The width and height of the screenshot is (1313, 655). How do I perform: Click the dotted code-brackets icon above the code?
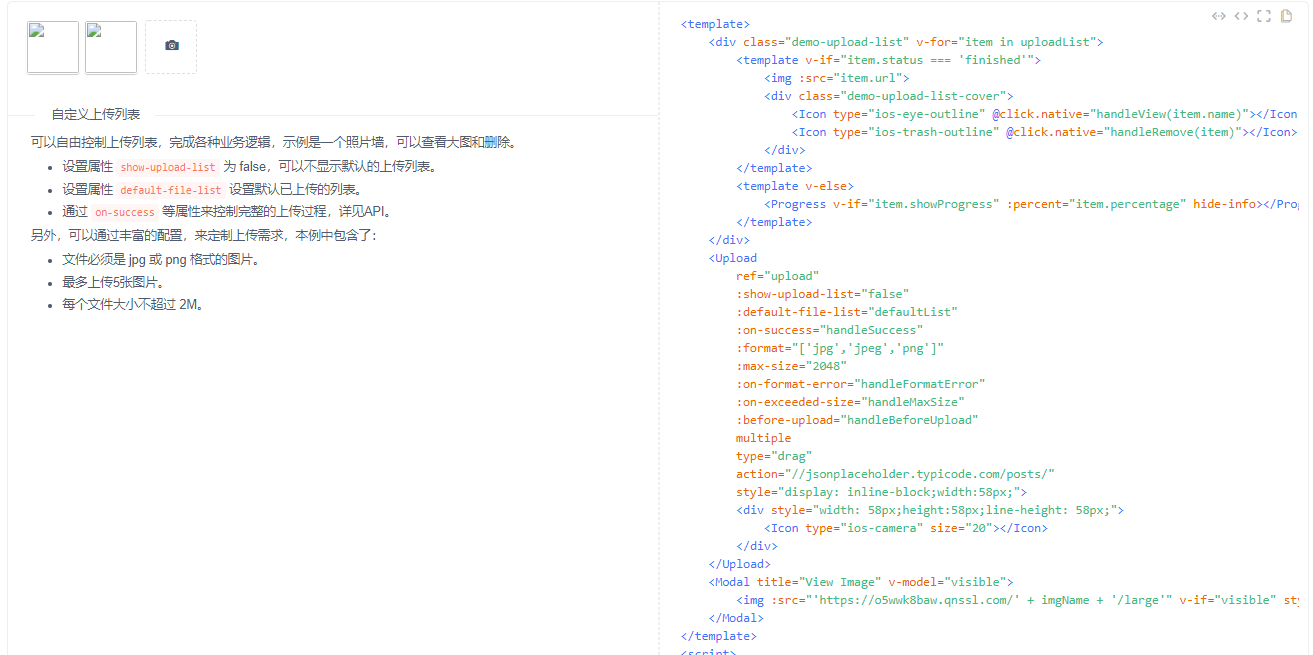[1218, 16]
